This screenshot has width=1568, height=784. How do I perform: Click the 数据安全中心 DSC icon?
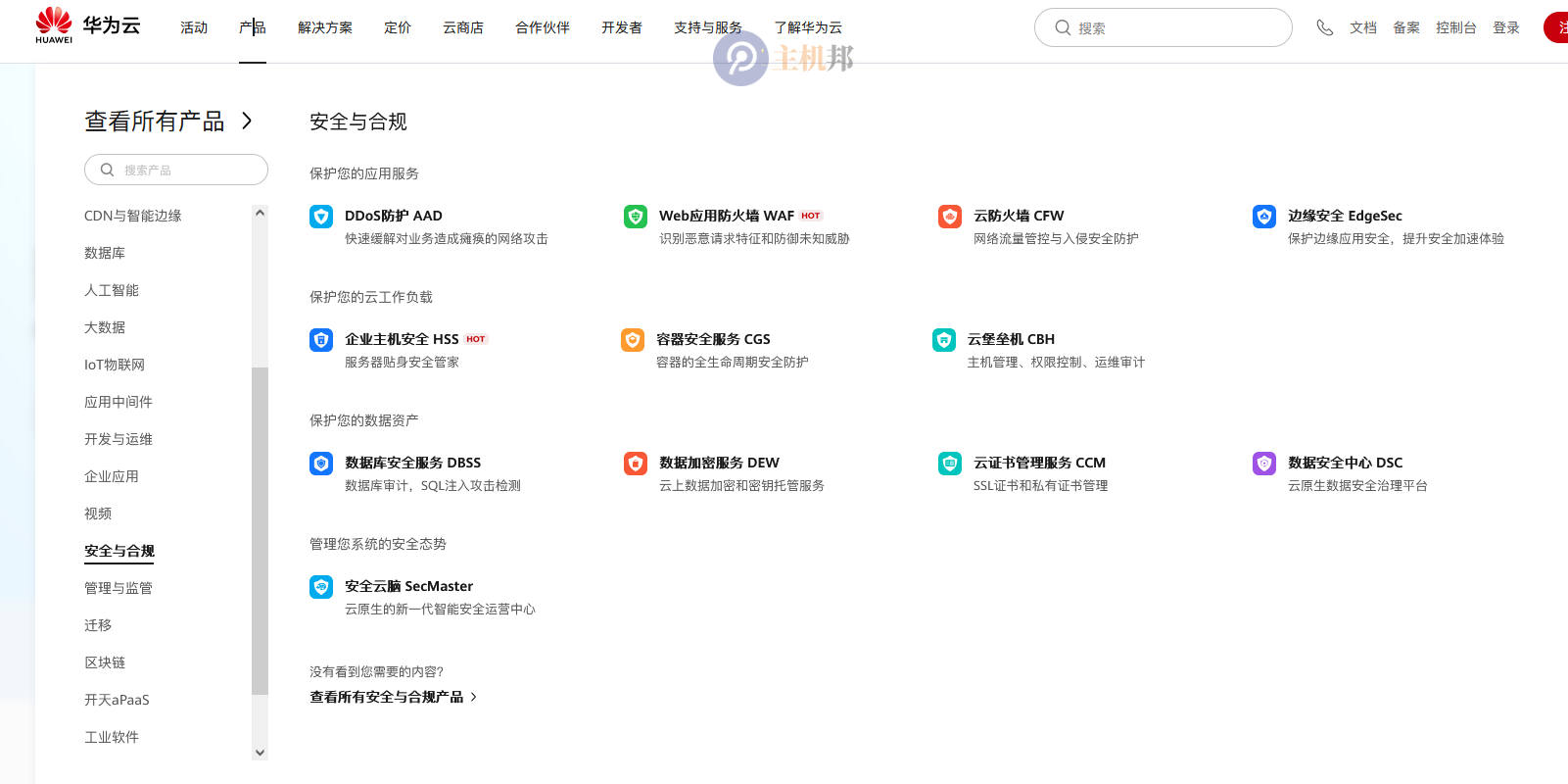coord(1264,464)
